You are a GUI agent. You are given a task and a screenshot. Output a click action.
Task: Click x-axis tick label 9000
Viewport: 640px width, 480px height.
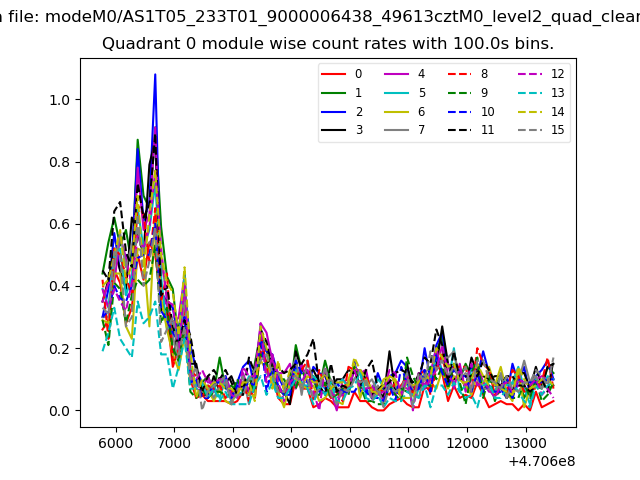[291, 443]
